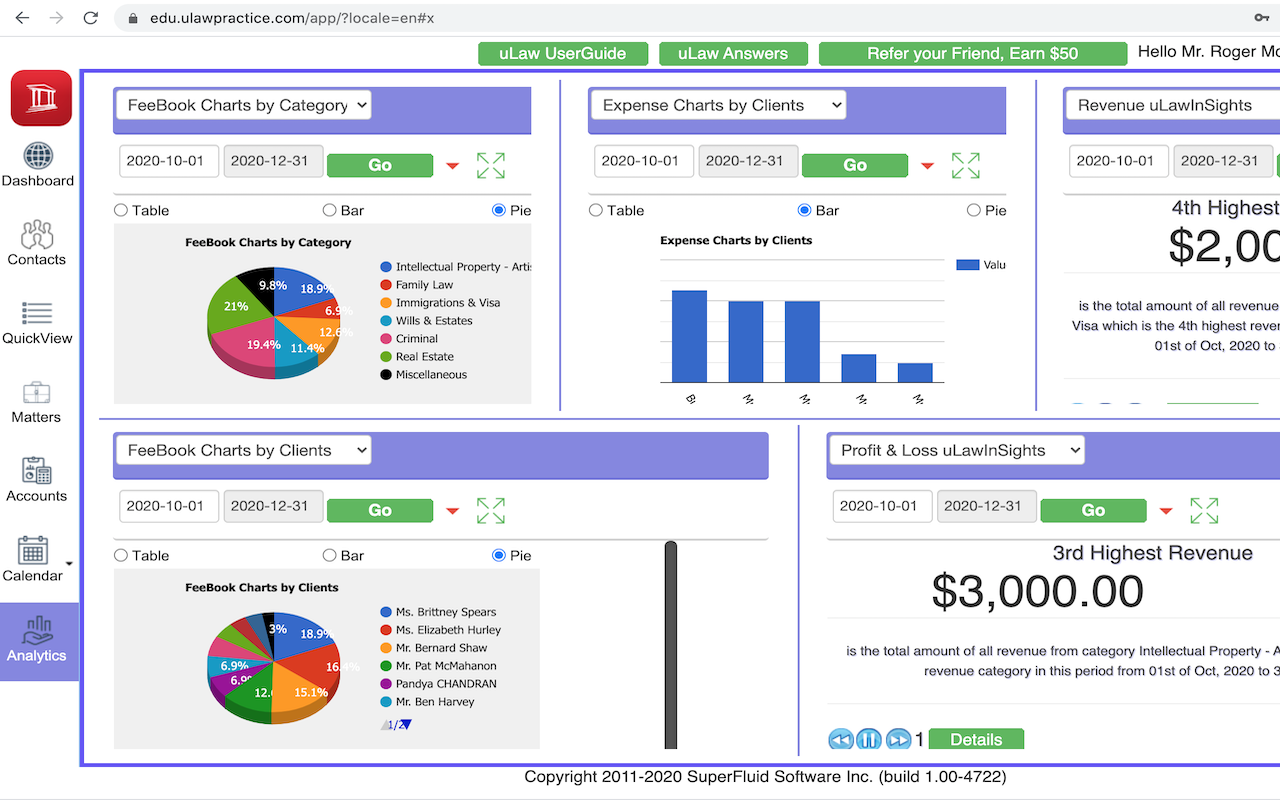Screen dimensions: 1280x800
Task: Open the Contacts sidebar icon
Action: pyautogui.click(x=37, y=235)
